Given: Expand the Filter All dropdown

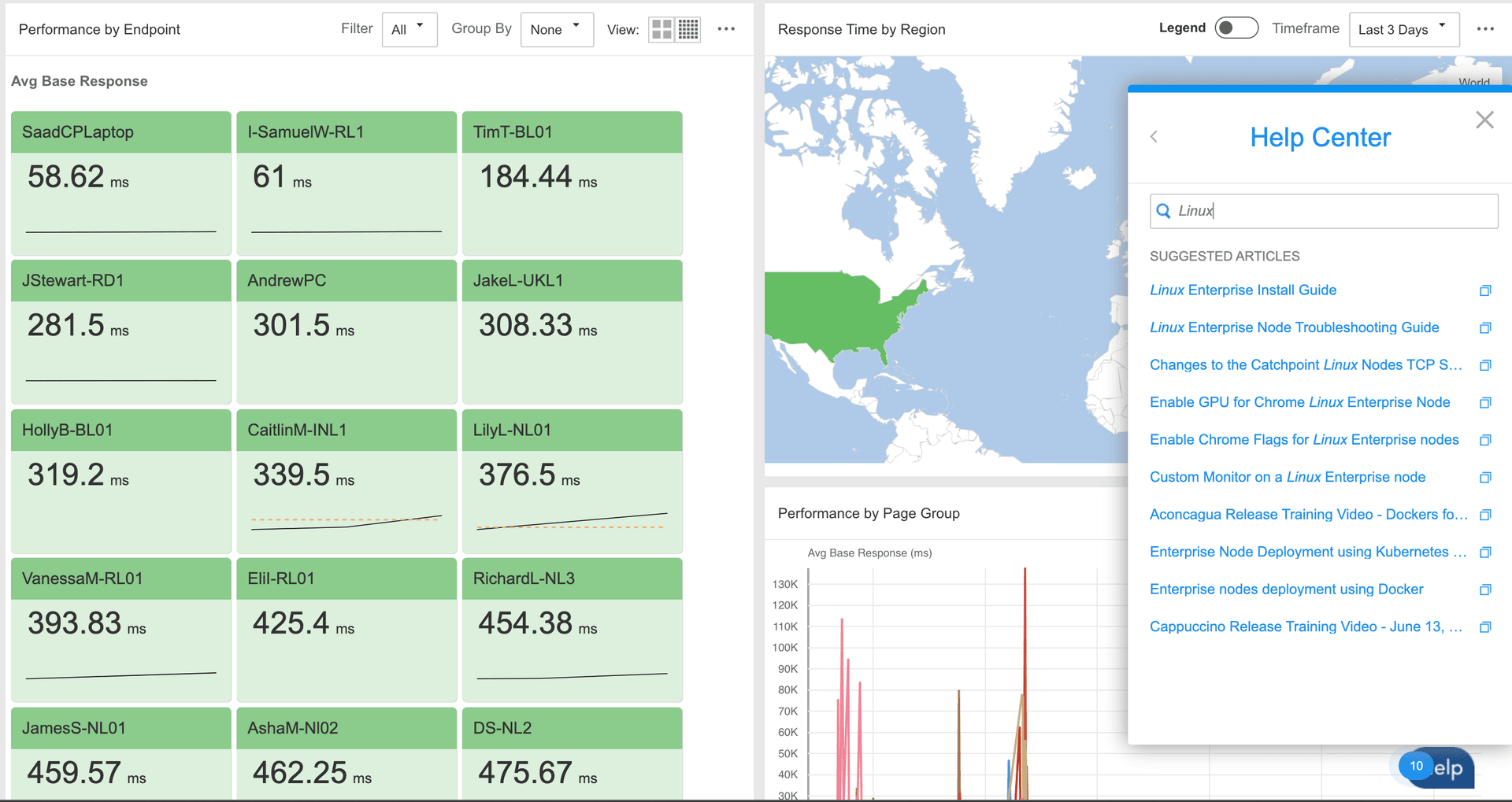Looking at the screenshot, I should click(x=409, y=30).
